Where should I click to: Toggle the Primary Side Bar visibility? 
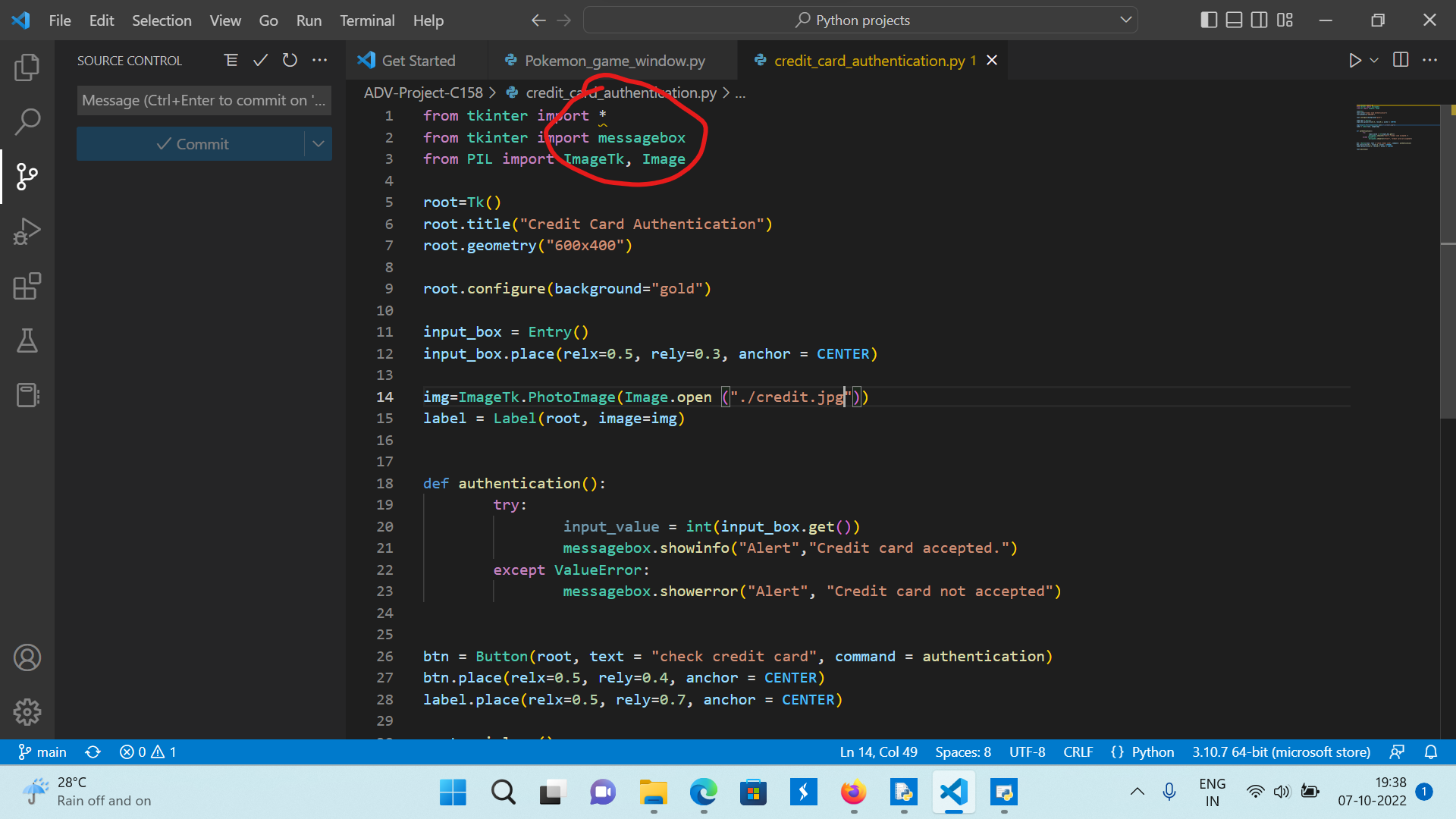point(1208,20)
